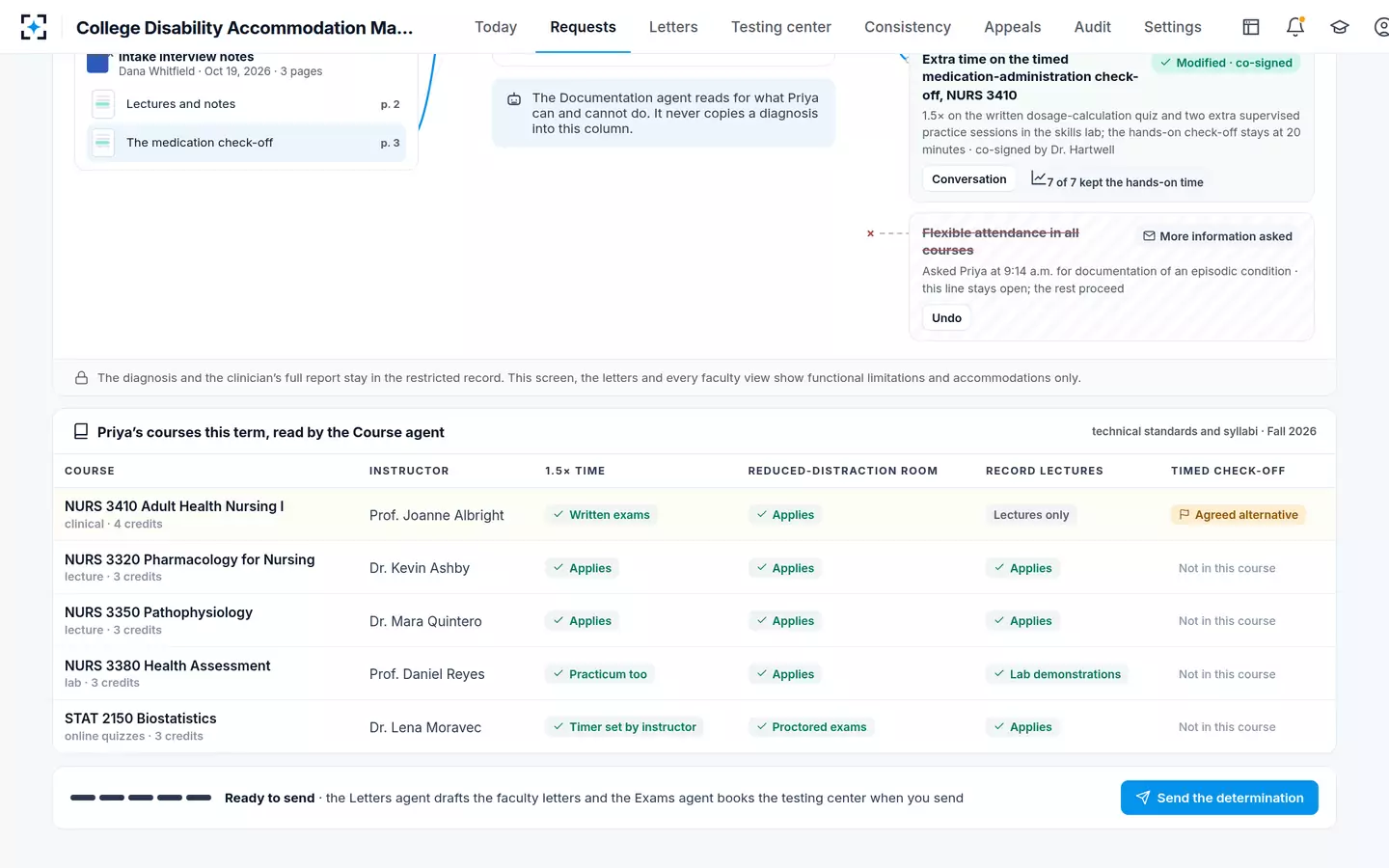Click the page icon beside Lectures and notes
This screenshot has height=868, width=1389.
[103, 104]
